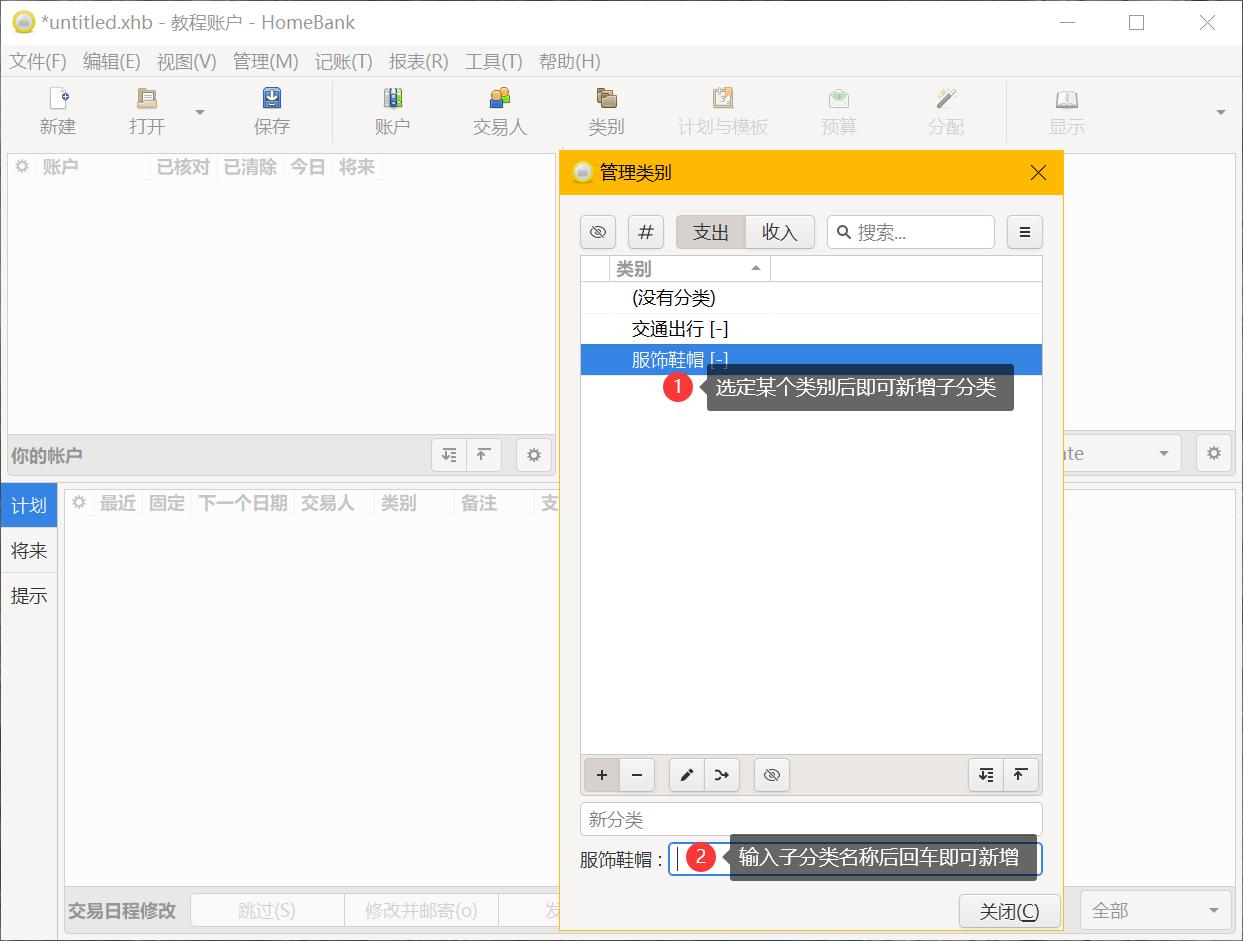This screenshot has width=1243, height=941.
Task: Click the minus button to delete category
Action: (637, 775)
